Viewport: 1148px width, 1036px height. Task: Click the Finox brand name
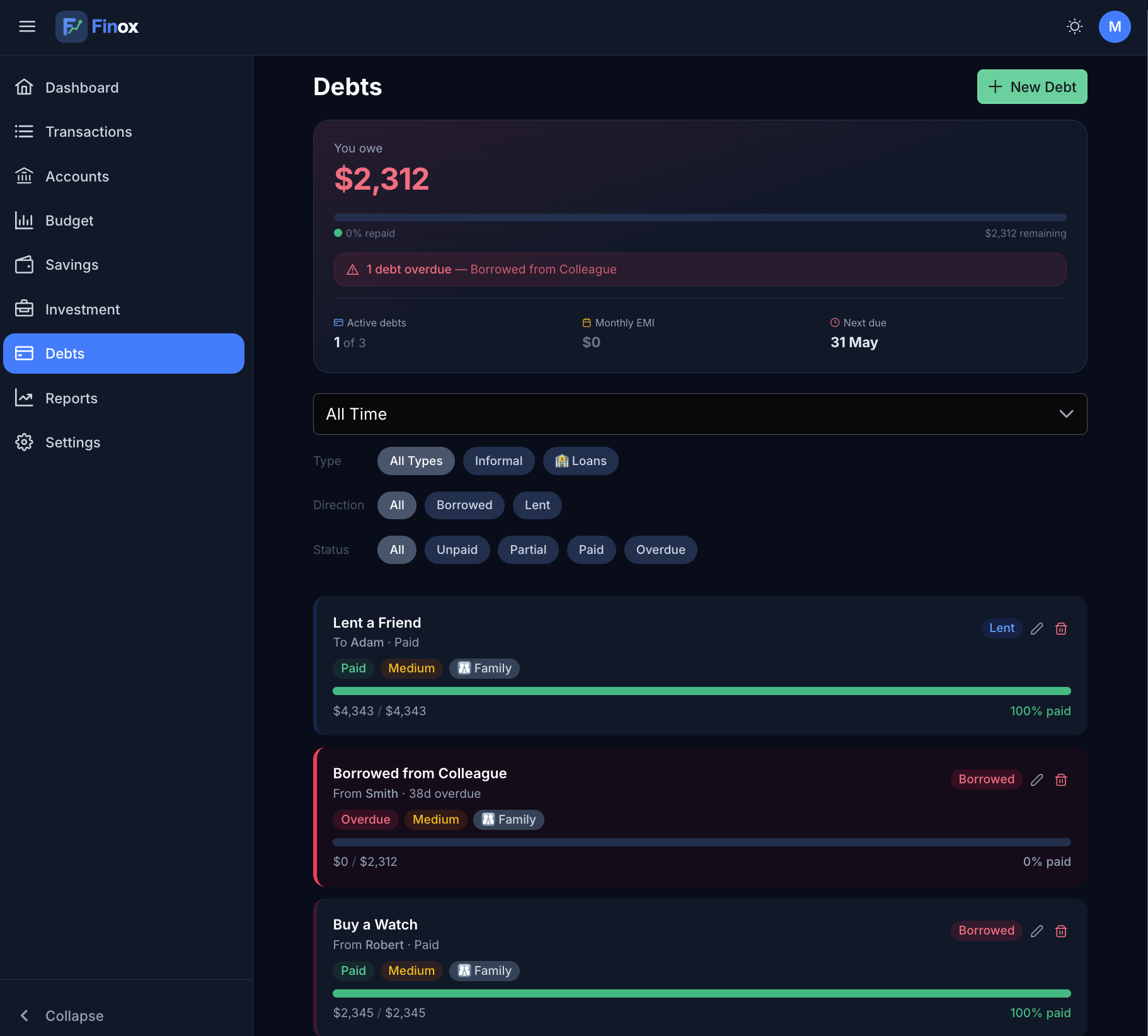(115, 26)
